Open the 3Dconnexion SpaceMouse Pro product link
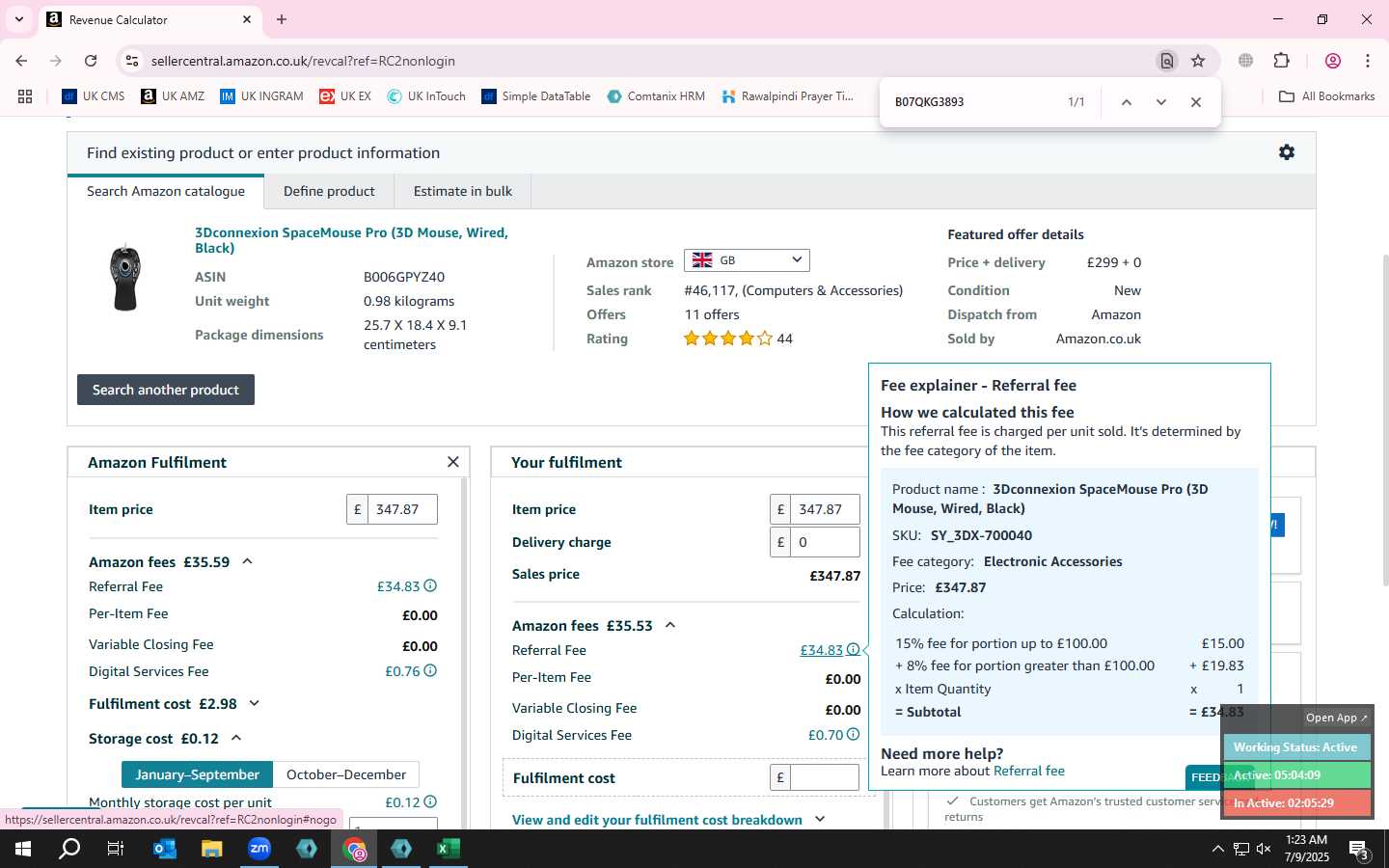 [x=351, y=240]
